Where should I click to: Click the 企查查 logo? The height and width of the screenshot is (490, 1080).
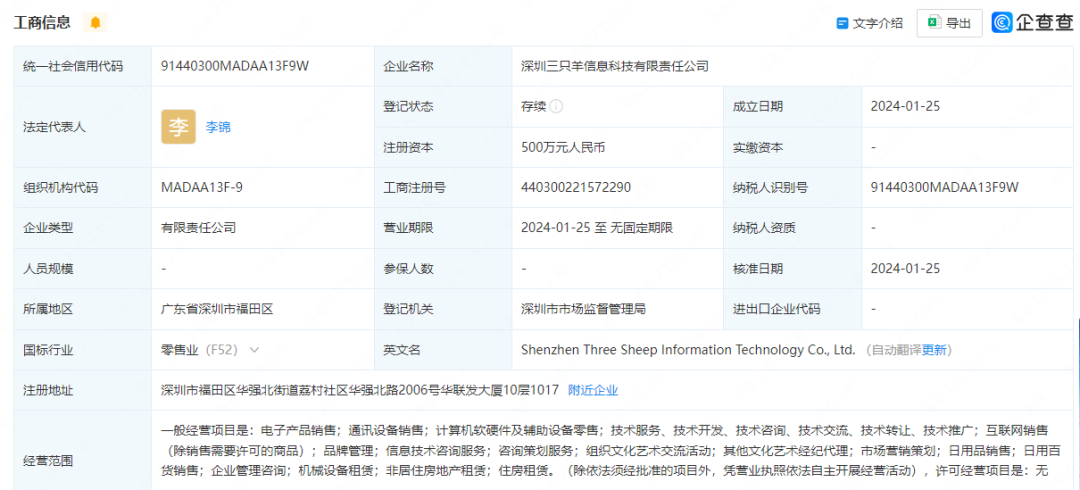[1032, 23]
